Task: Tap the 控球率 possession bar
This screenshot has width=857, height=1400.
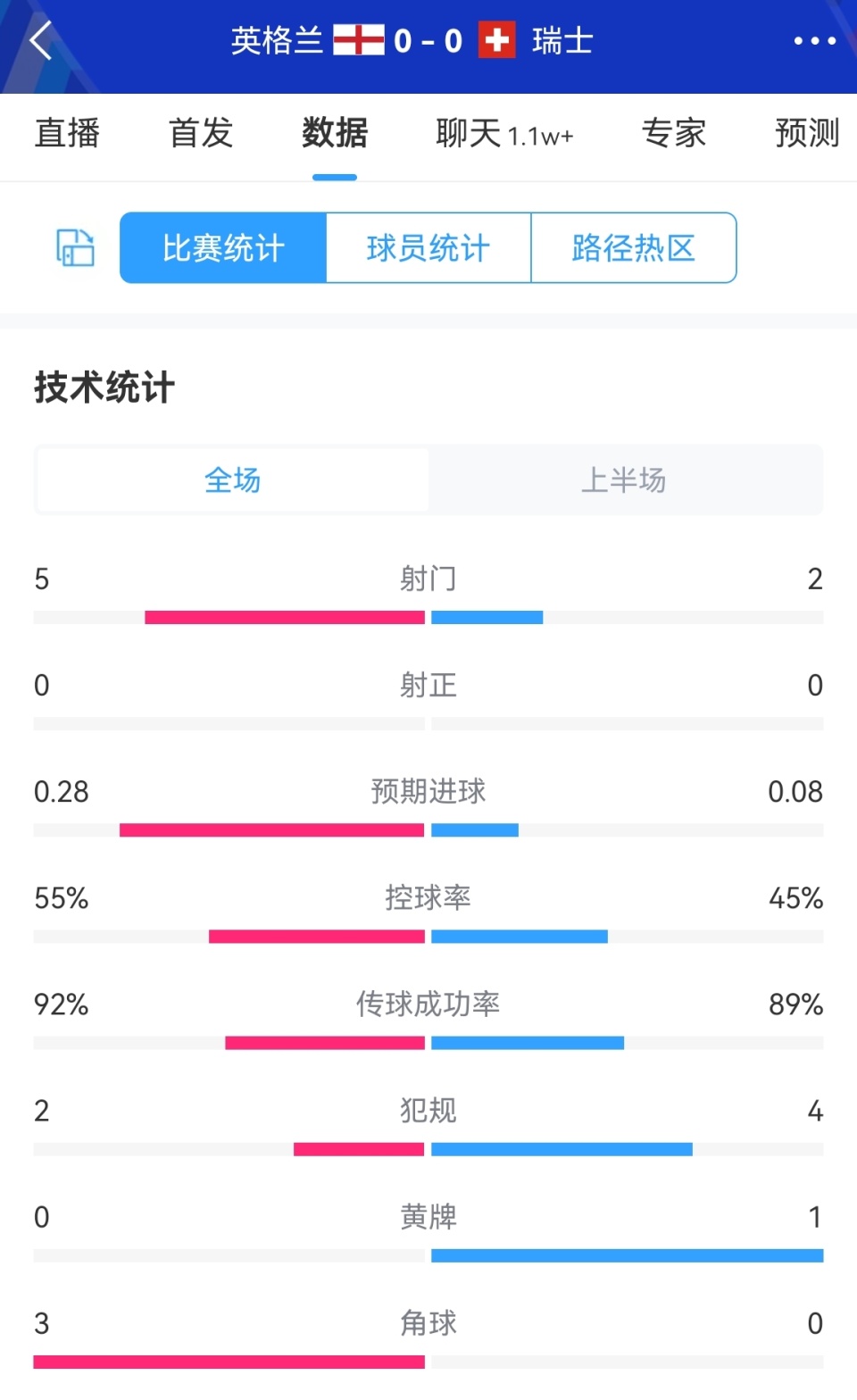Action: 428,937
